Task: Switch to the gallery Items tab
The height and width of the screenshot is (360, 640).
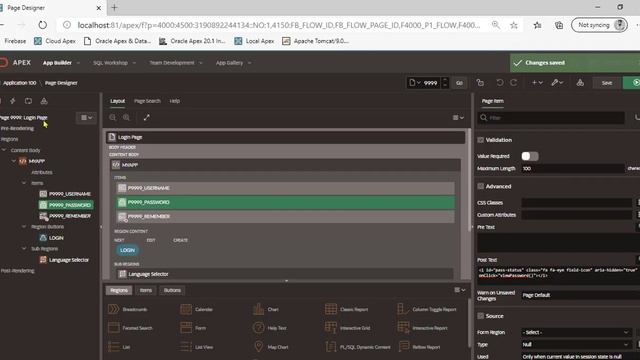Action: (x=146, y=290)
